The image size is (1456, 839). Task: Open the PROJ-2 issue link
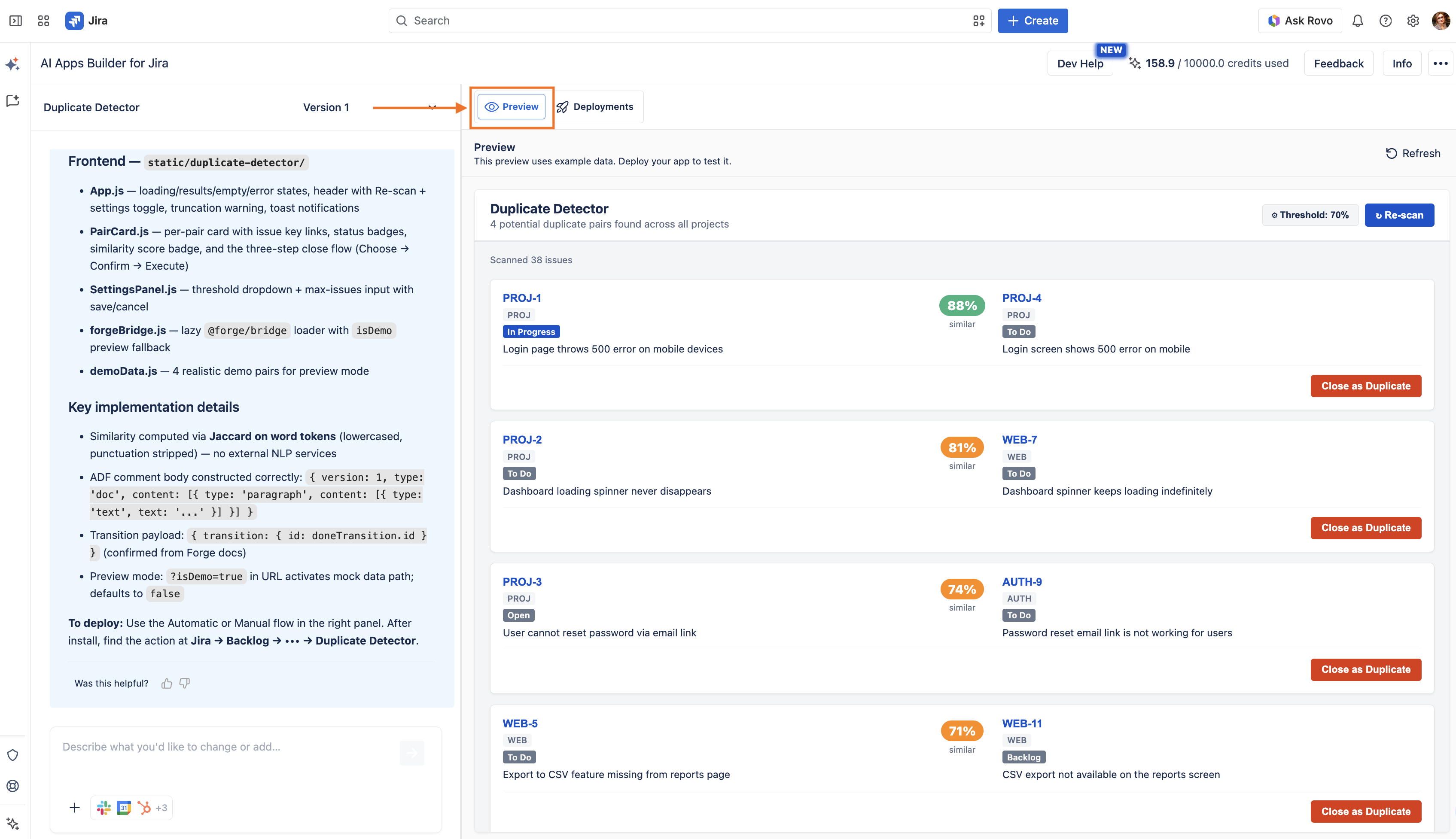pyautogui.click(x=522, y=440)
